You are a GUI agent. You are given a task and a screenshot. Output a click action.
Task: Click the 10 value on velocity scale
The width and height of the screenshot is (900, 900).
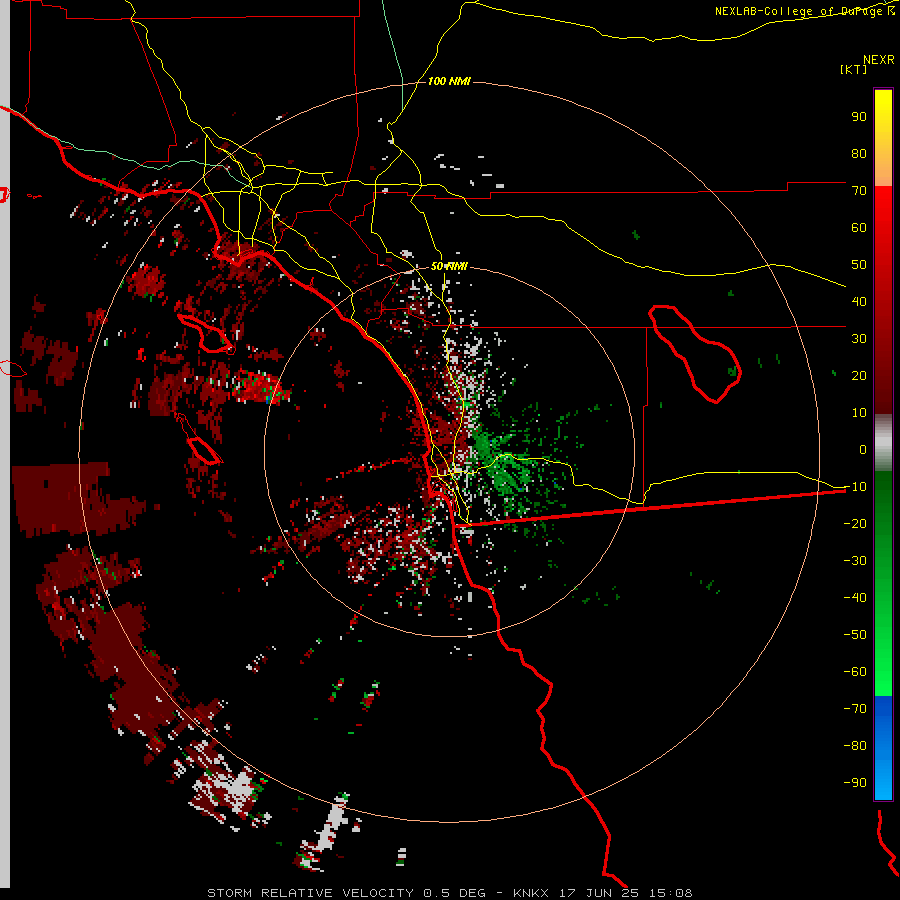[859, 413]
